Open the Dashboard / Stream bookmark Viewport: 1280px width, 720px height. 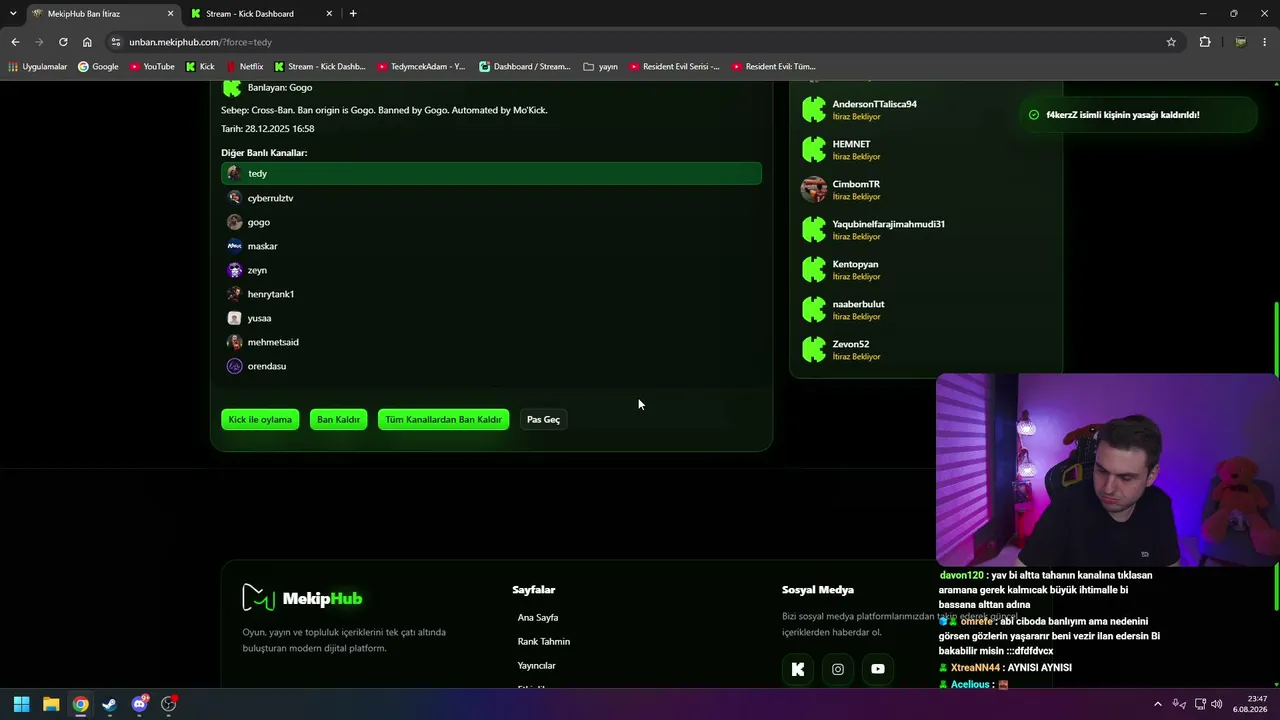tap(525, 67)
